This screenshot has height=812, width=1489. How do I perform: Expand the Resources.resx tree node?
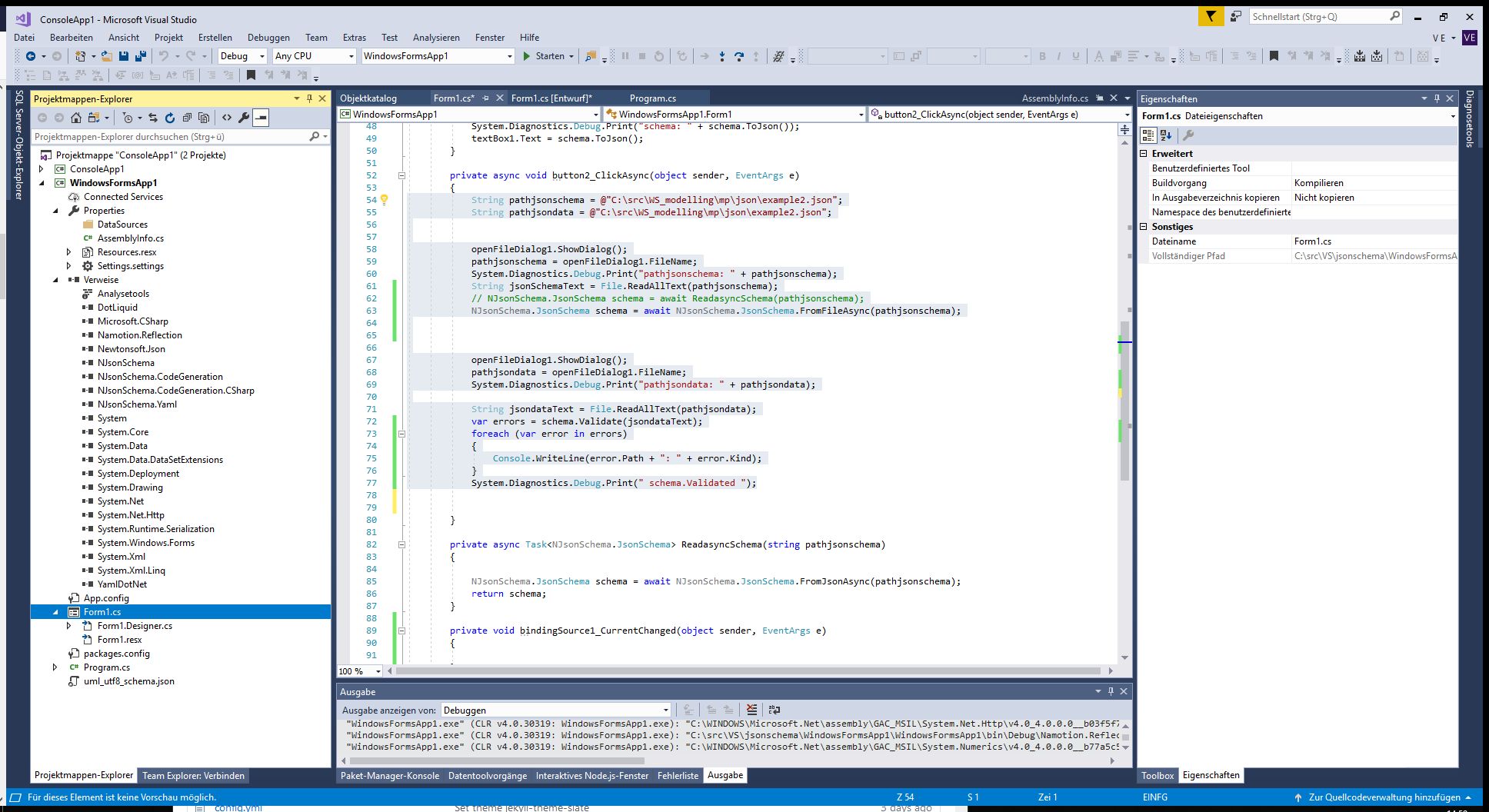click(69, 252)
